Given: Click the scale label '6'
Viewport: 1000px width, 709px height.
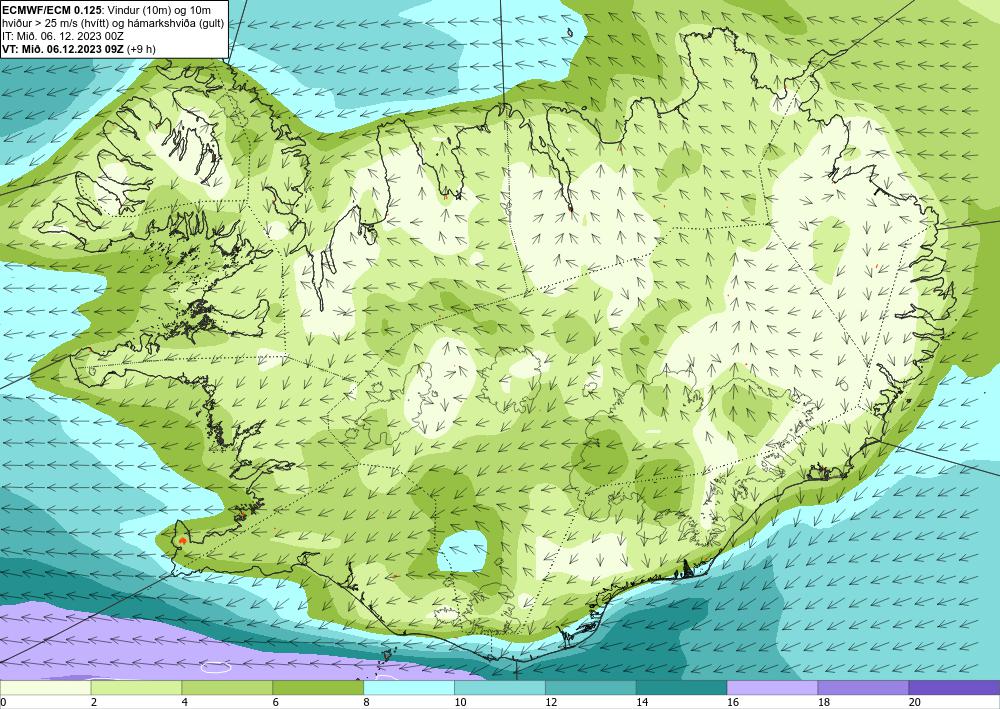Looking at the screenshot, I should click(x=276, y=702).
